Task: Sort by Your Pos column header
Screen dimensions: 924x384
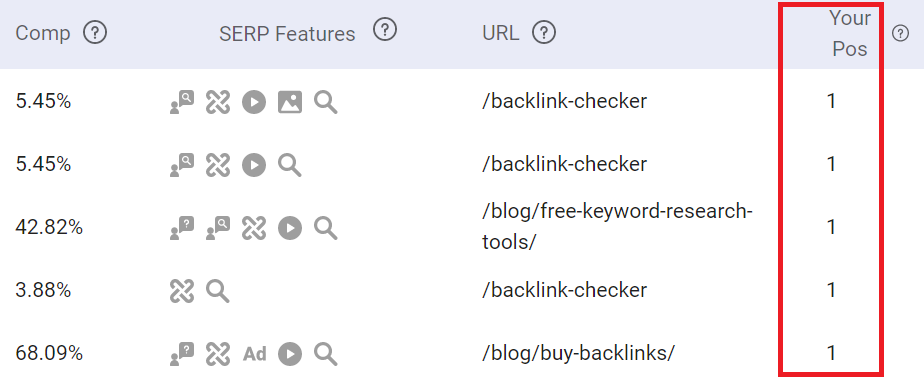Action: pyautogui.click(x=849, y=34)
